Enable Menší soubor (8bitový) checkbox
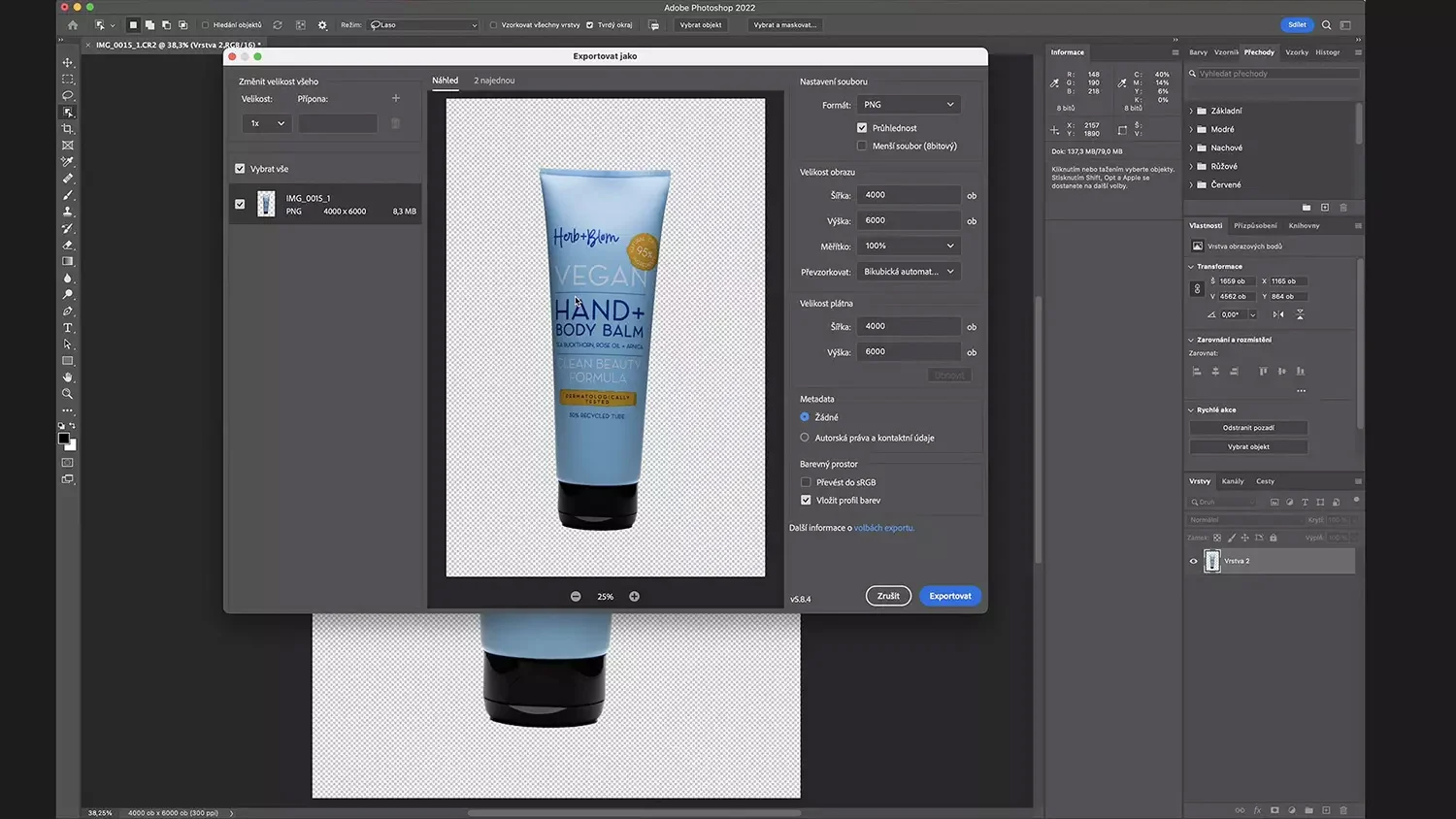This screenshot has height=819, width=1456. point(862,146)
